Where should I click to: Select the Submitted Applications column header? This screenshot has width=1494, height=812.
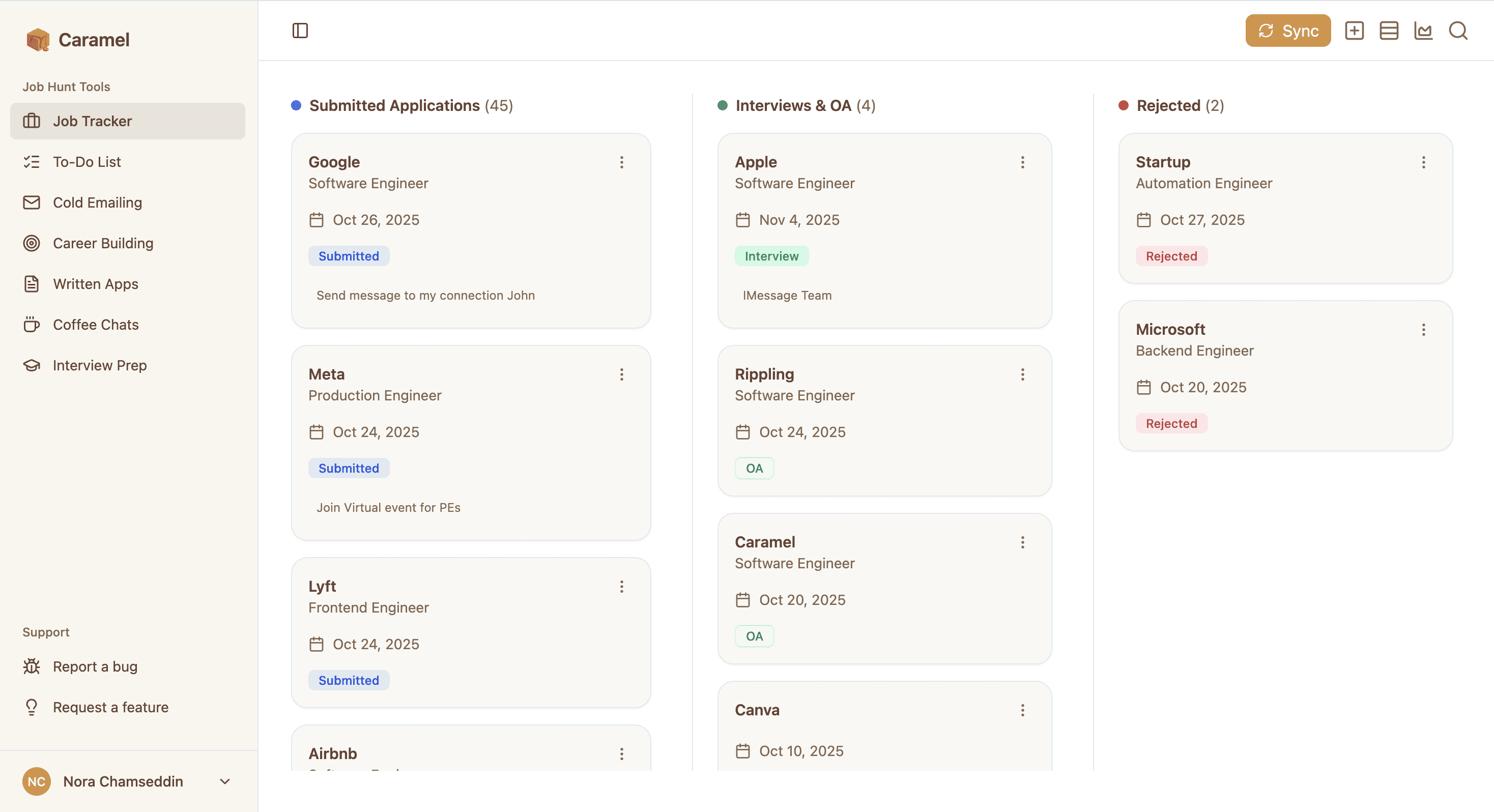point(402,105)
